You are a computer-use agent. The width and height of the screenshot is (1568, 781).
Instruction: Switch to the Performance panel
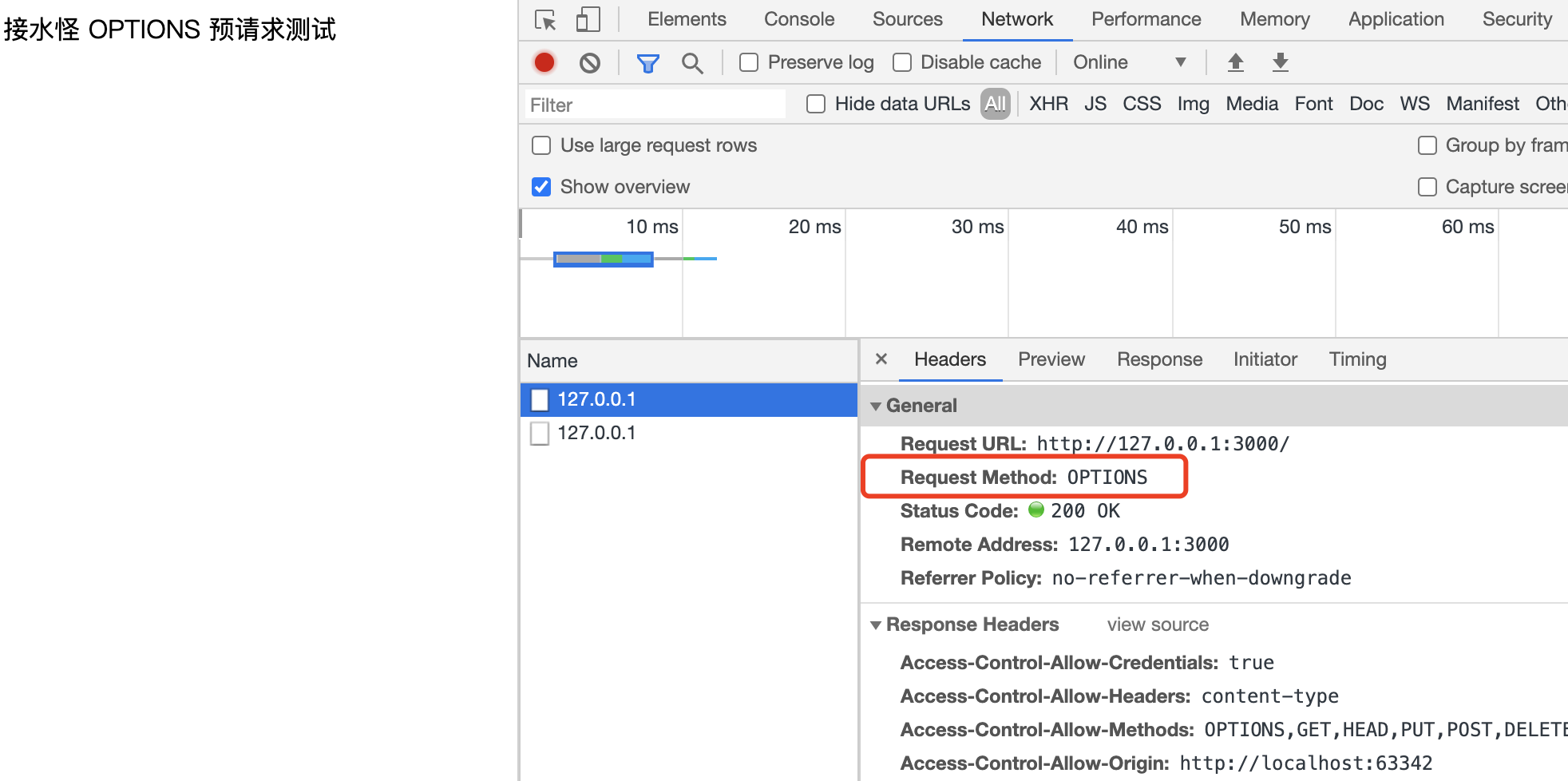(x=1146, y=19)
